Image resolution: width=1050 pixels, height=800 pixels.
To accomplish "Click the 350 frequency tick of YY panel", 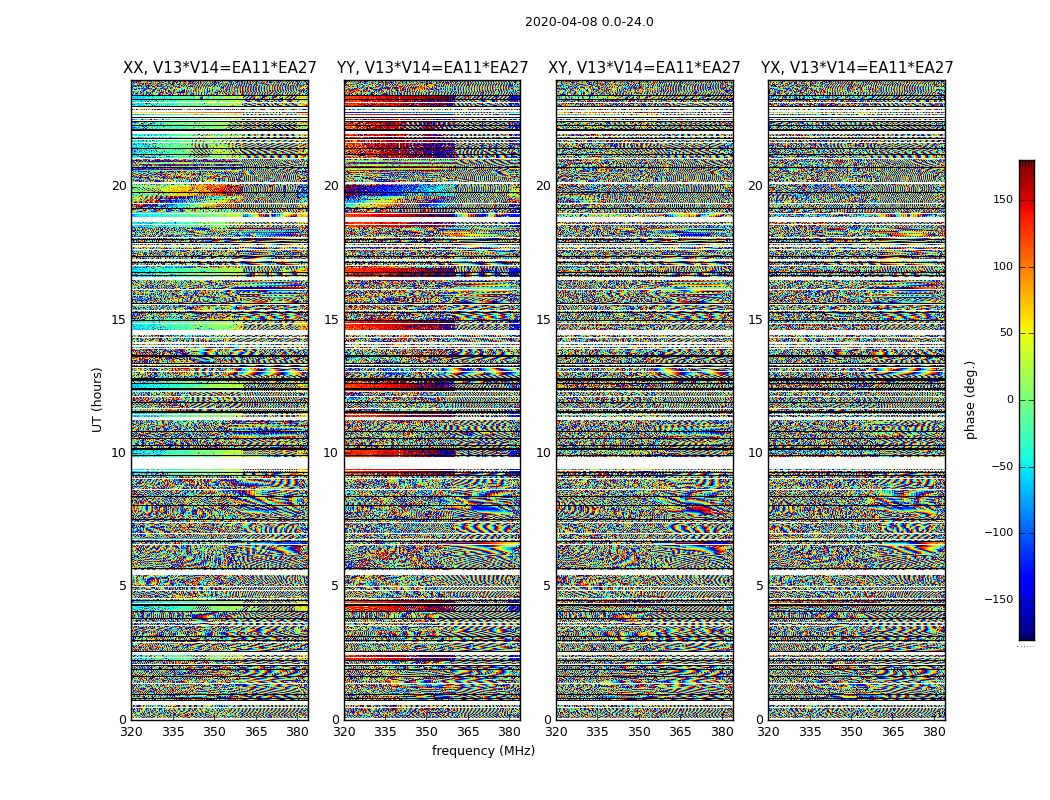I will (x=427, y=732).
